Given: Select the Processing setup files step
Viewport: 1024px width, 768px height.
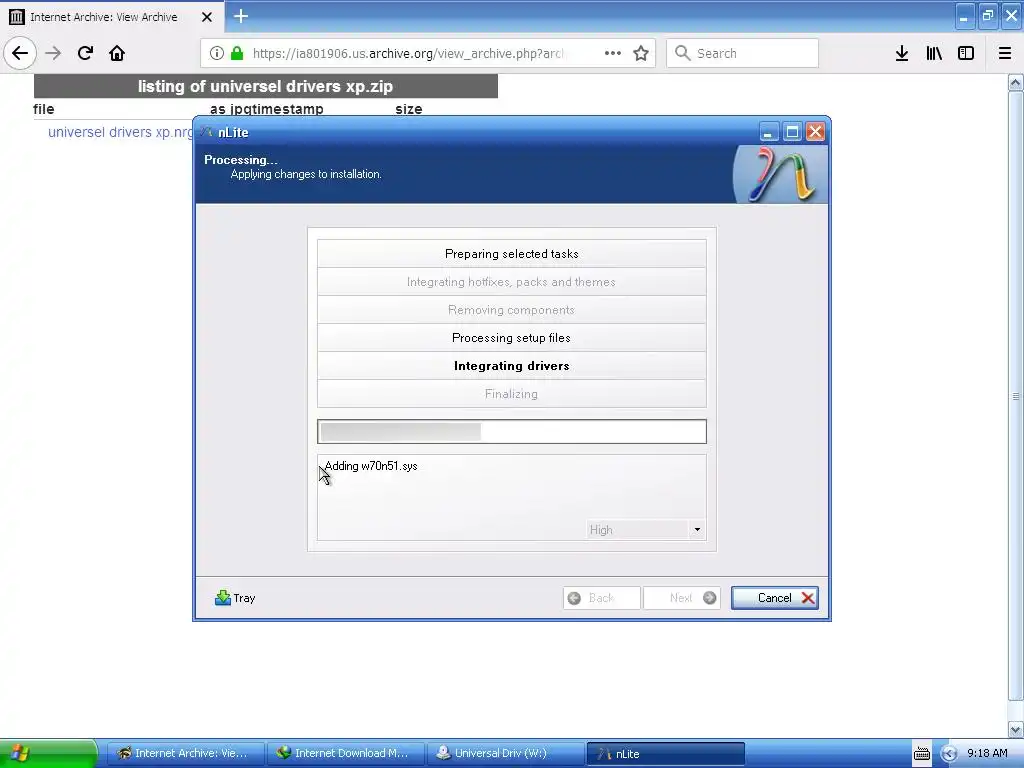Looking at the screenshot, I should pyautogui.click(x=511, y=338).
